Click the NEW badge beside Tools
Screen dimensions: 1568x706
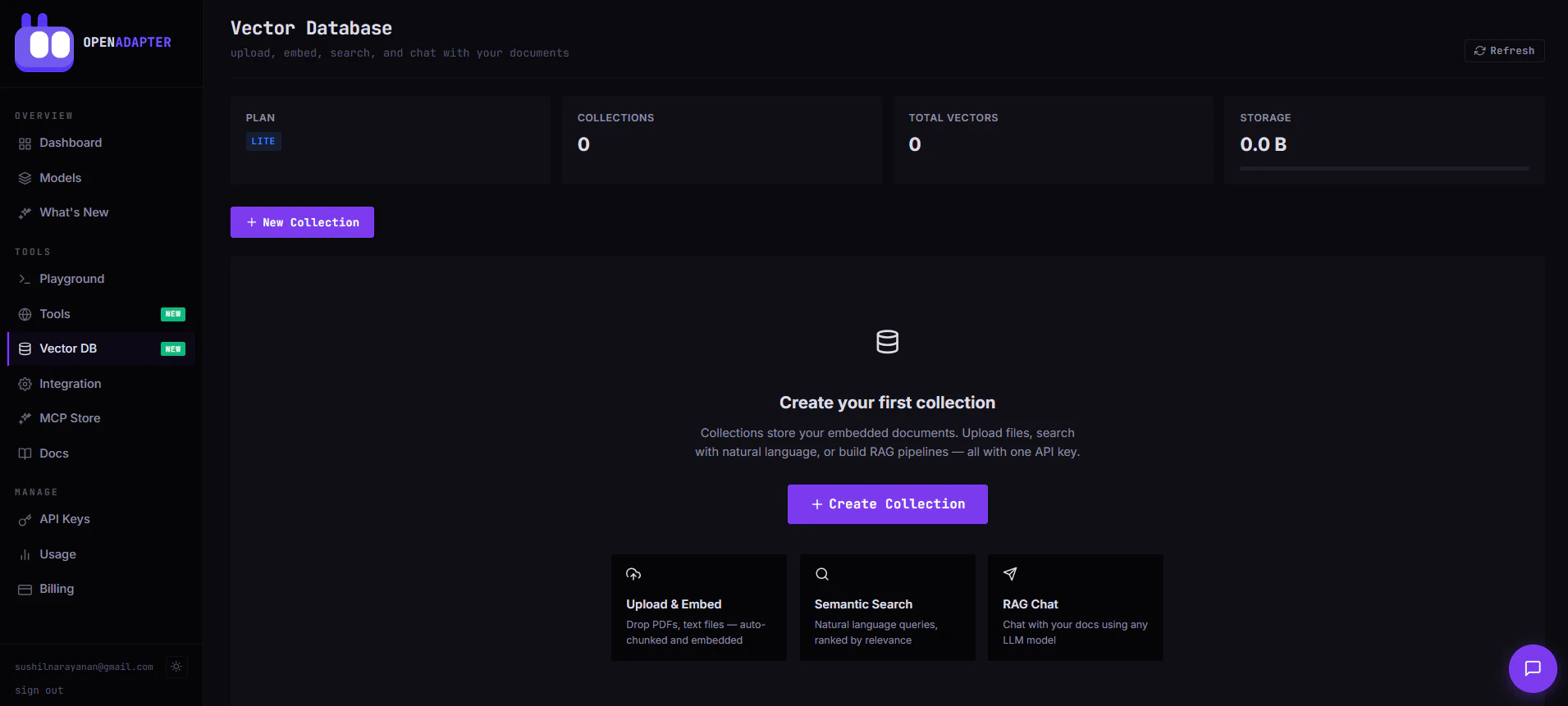(x=173, y=314)
